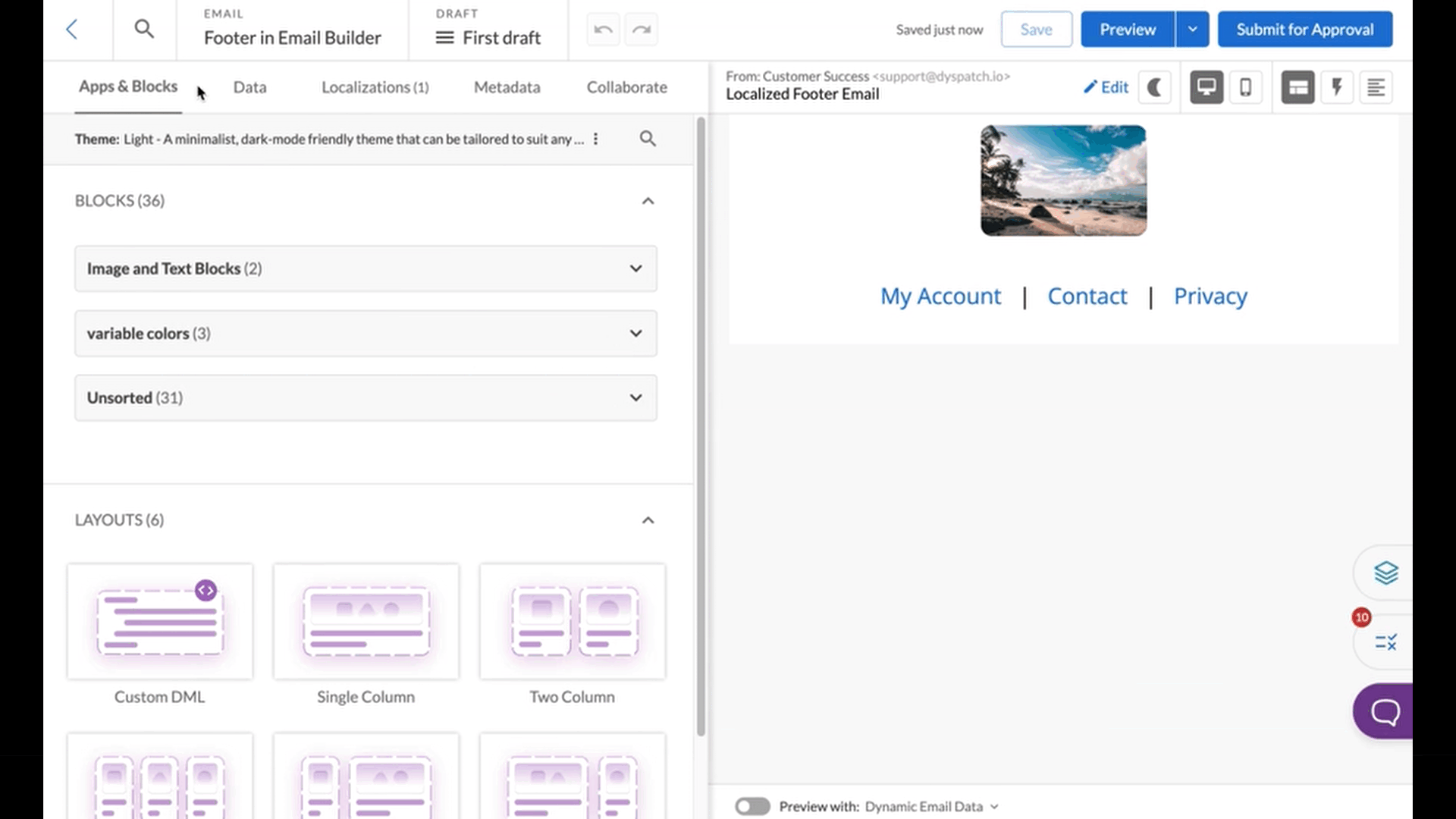Expand the variable colors section
1456x819 pixels.
click(636, 333)
